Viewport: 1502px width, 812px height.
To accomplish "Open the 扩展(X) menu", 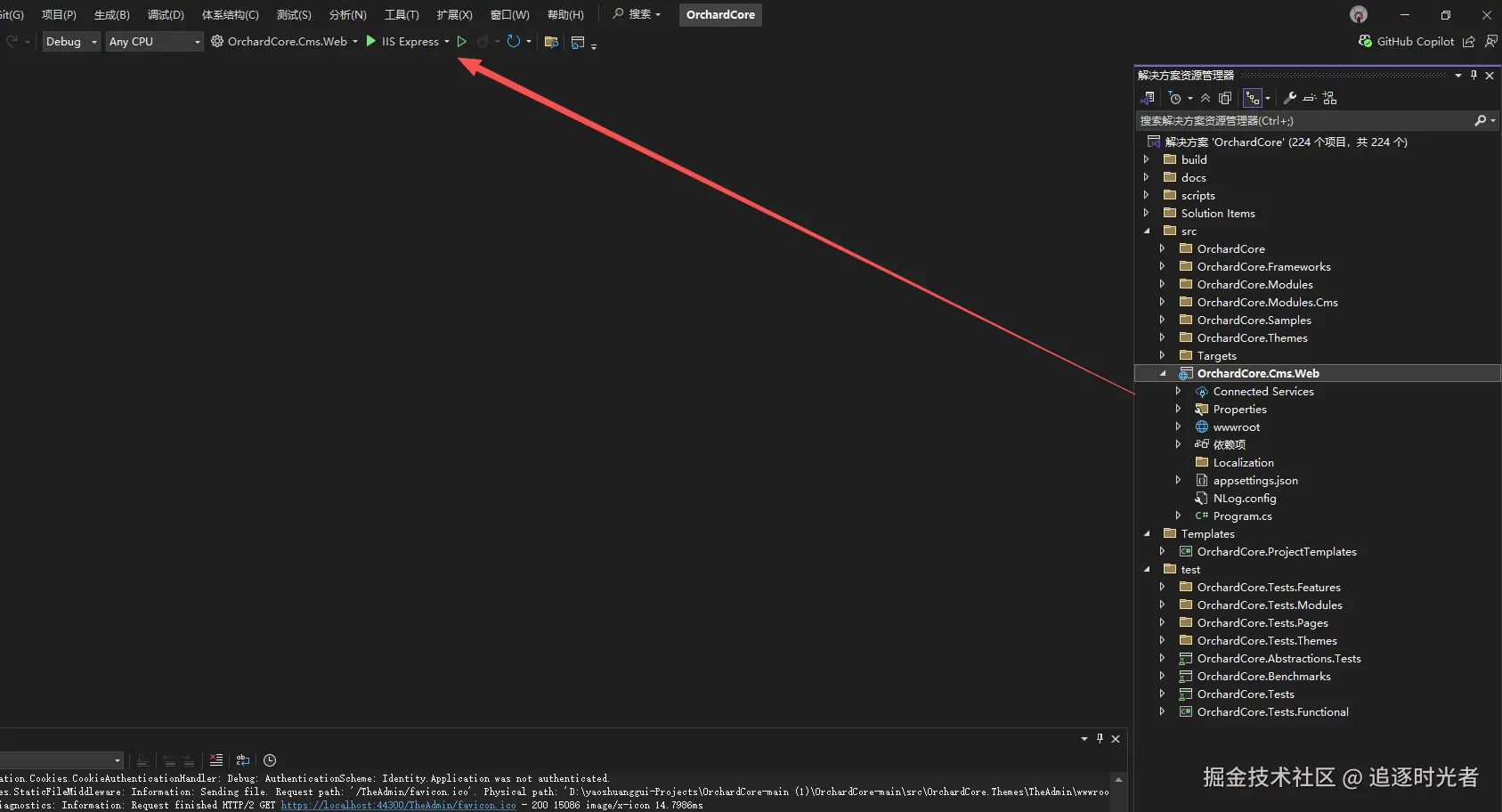I will coord(454,14).
